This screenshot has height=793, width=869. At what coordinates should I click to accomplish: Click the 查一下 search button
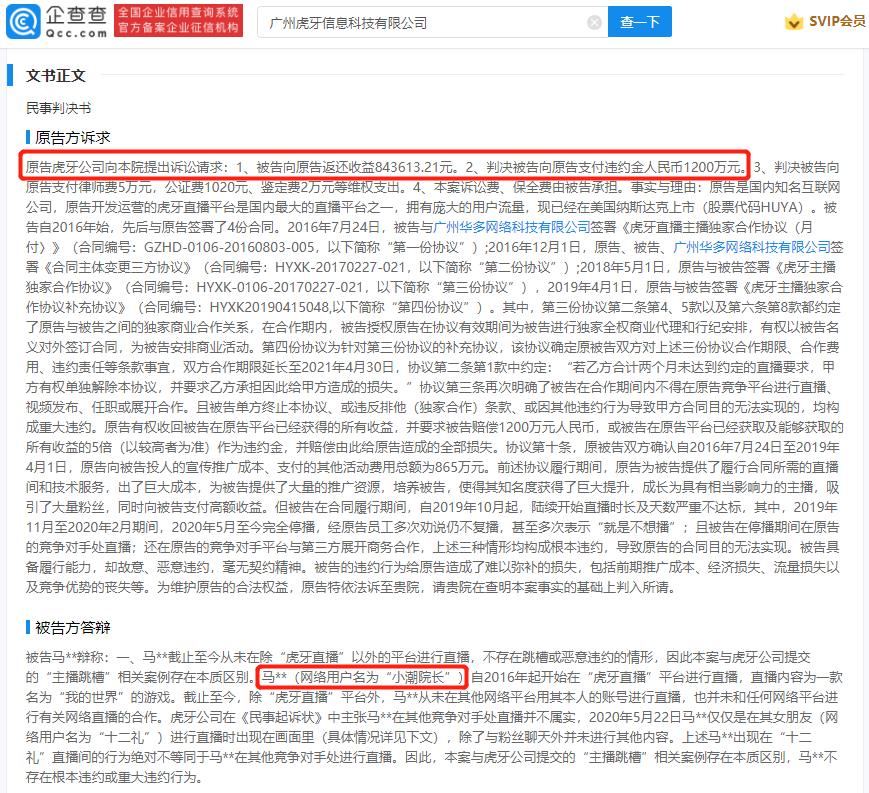640,22
